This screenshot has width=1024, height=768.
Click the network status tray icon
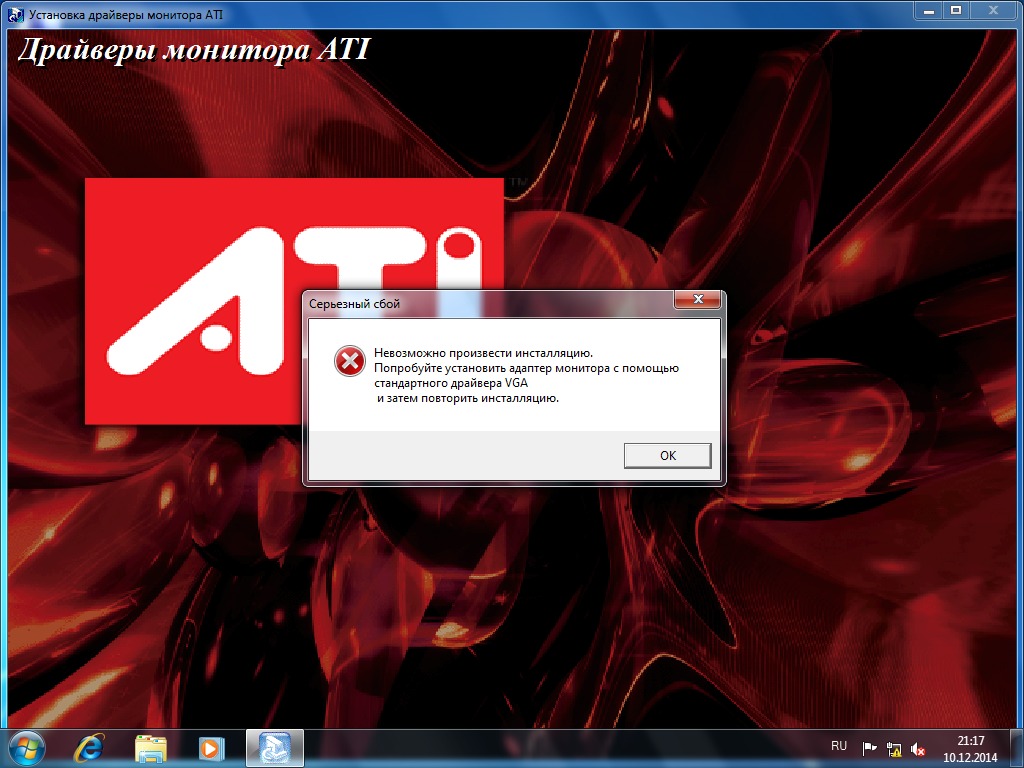pos(893,748)
